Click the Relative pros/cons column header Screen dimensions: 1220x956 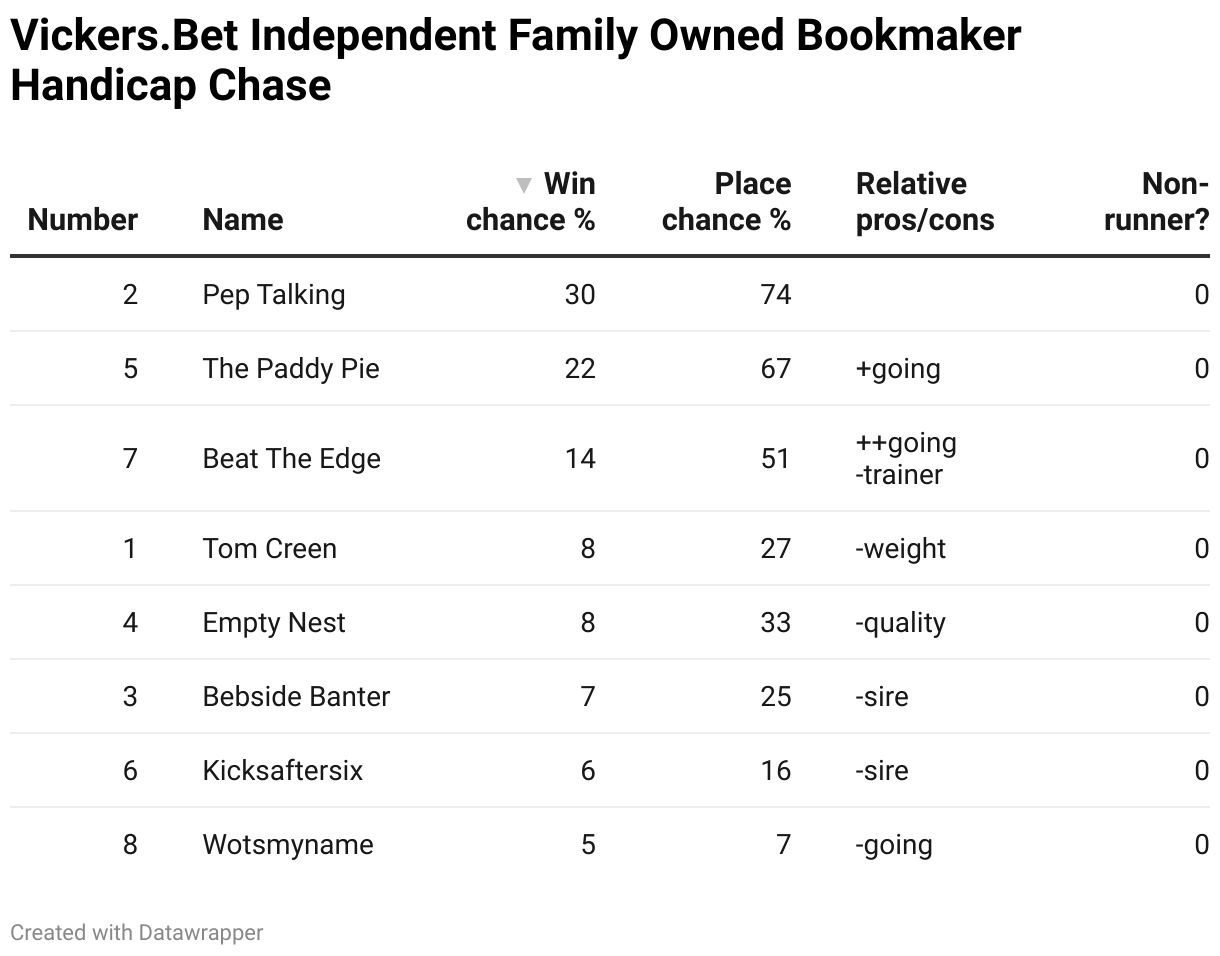click(x=925, y=202)
